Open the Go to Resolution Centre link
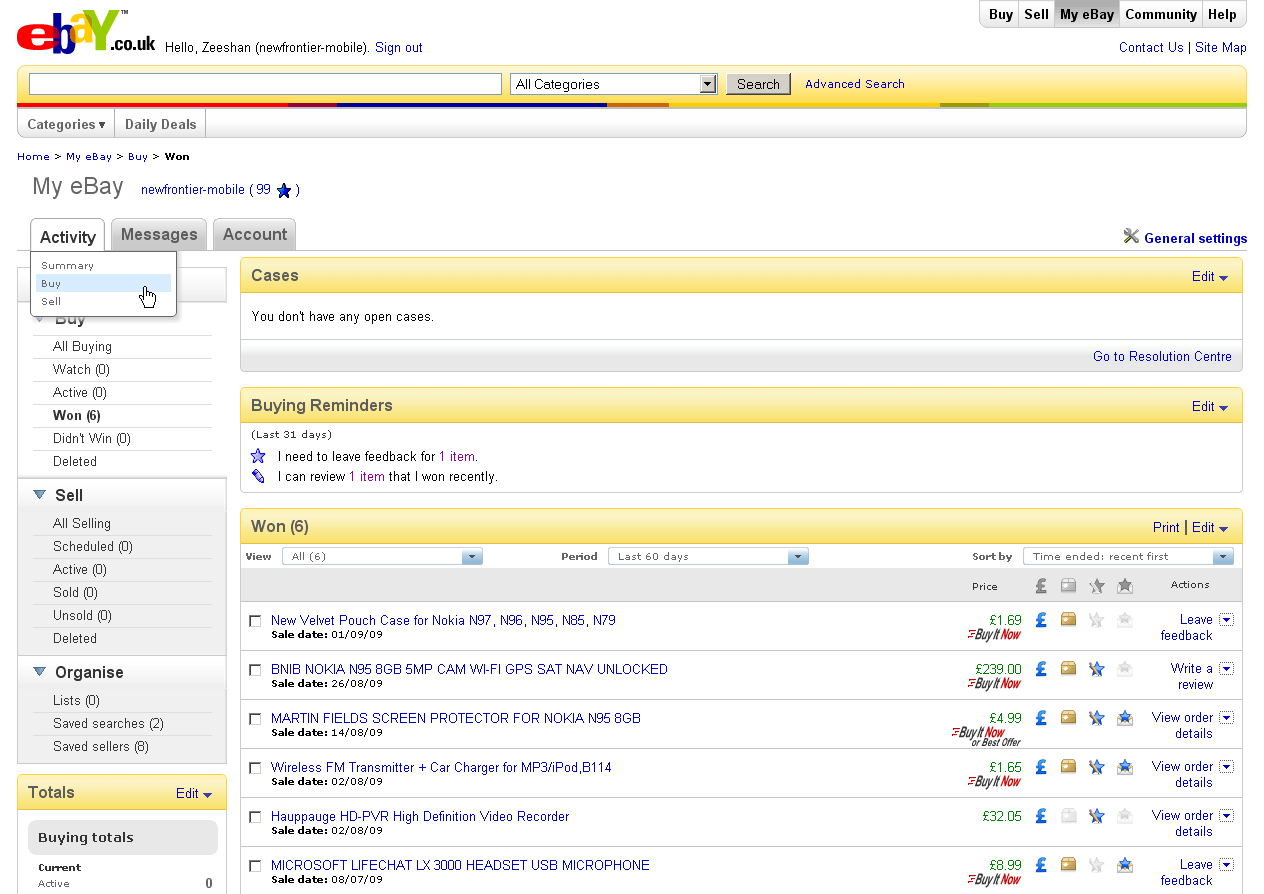Image resolution: width=1264 pixels, height=894 pixels. [1162, 357]
